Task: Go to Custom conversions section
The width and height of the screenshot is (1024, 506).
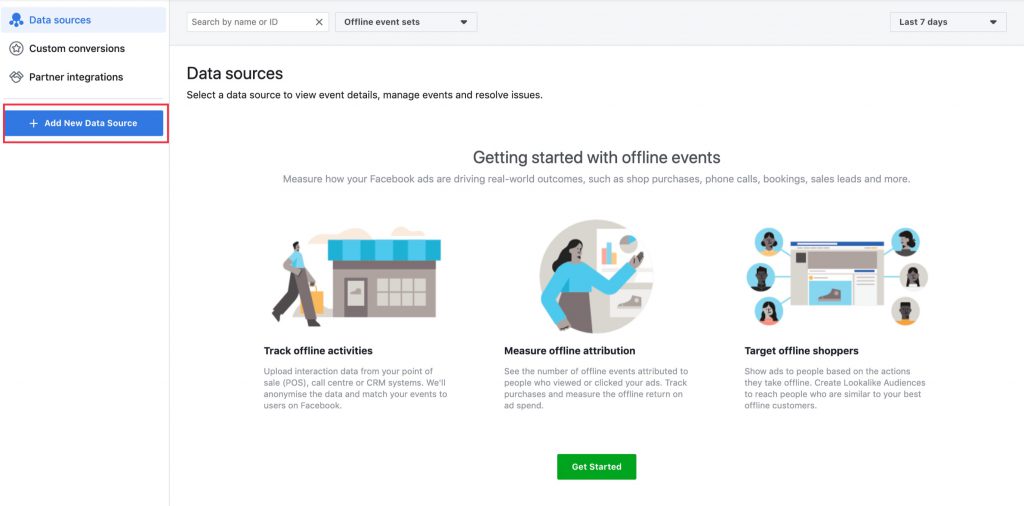Action: [77, 48]
